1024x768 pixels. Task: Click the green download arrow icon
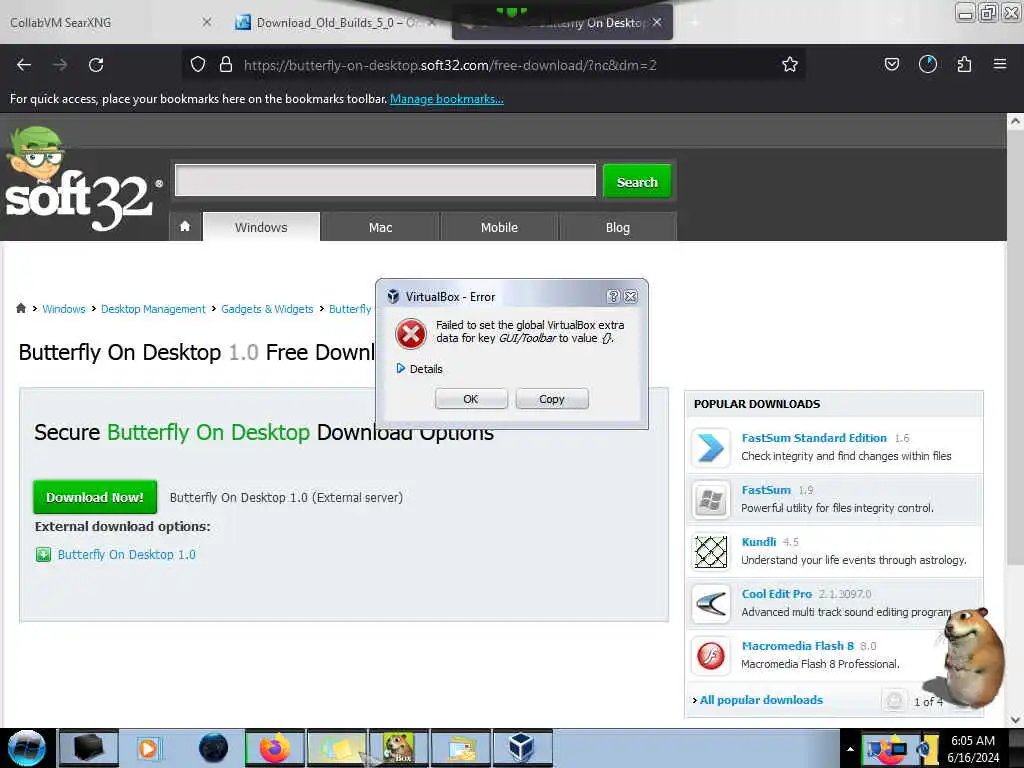coord(43,554)
